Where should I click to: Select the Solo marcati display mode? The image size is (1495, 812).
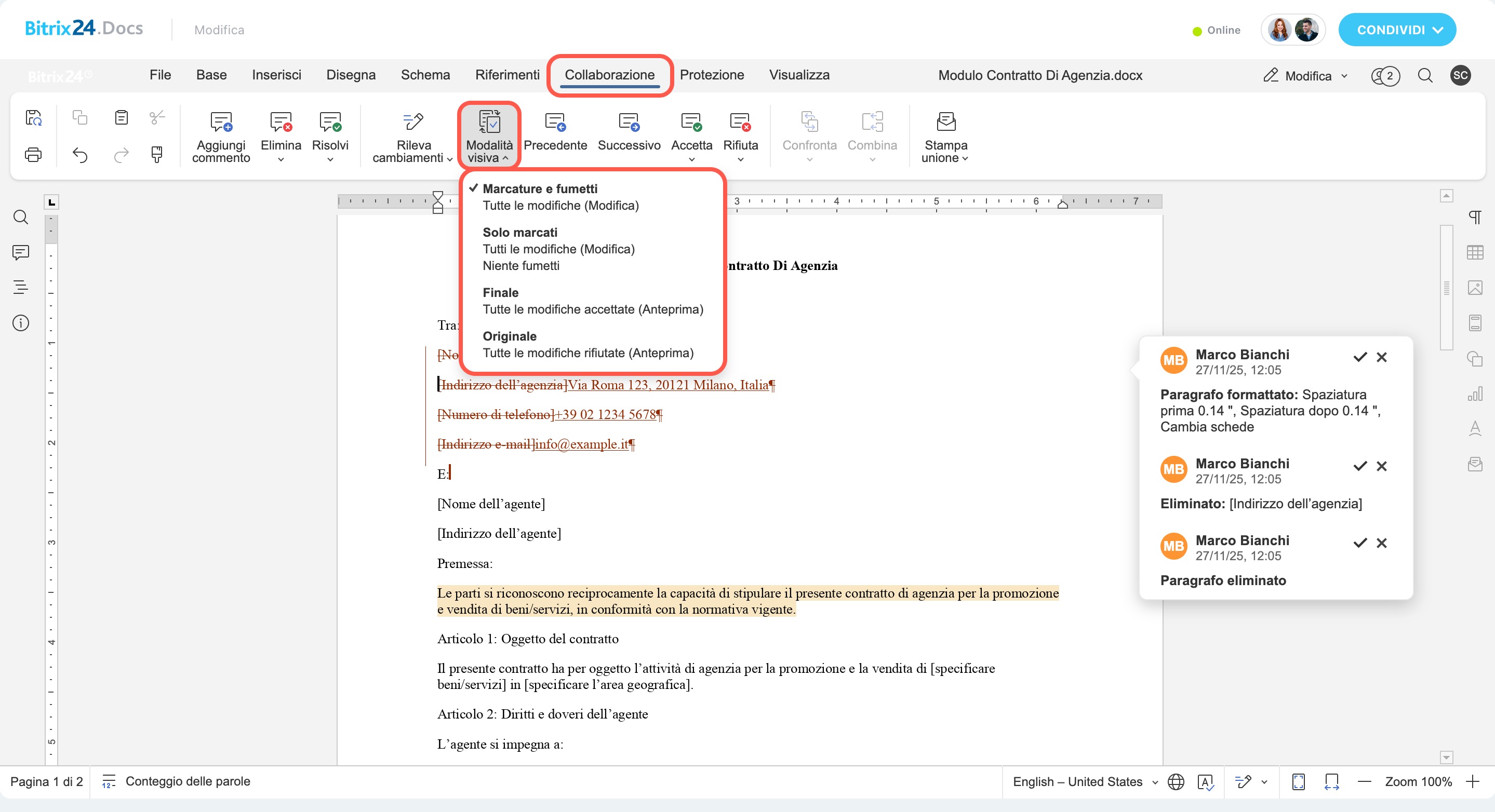coord(519,233)
